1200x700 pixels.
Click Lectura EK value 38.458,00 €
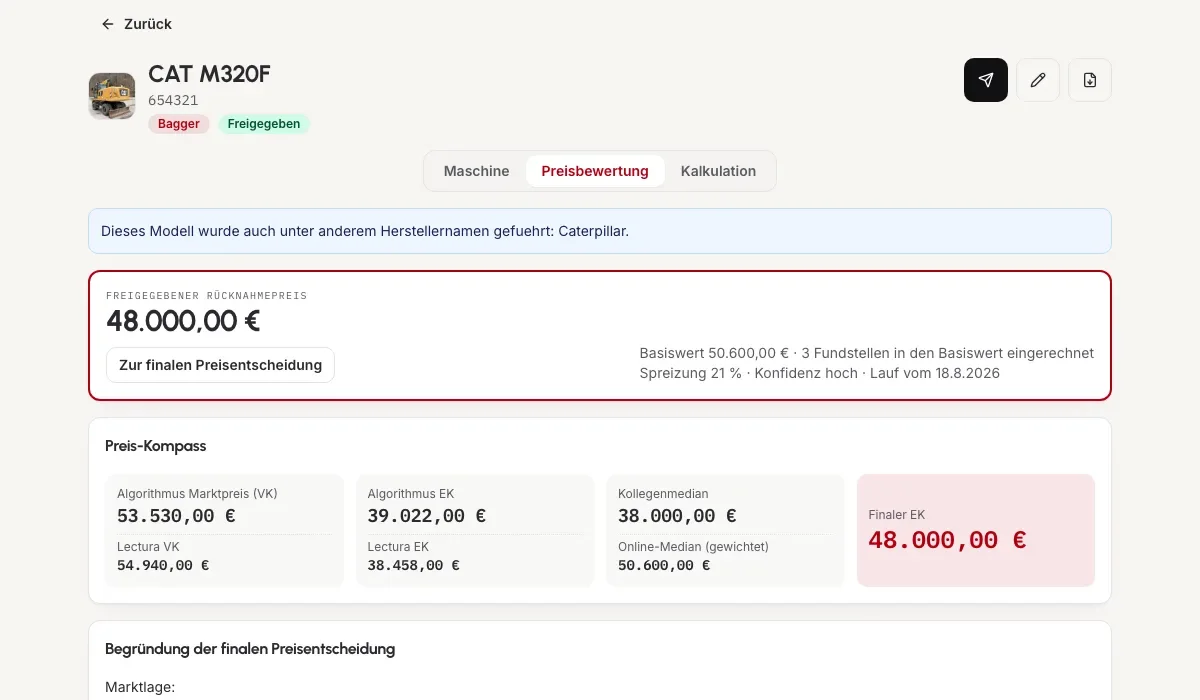(x=413, y=565)
